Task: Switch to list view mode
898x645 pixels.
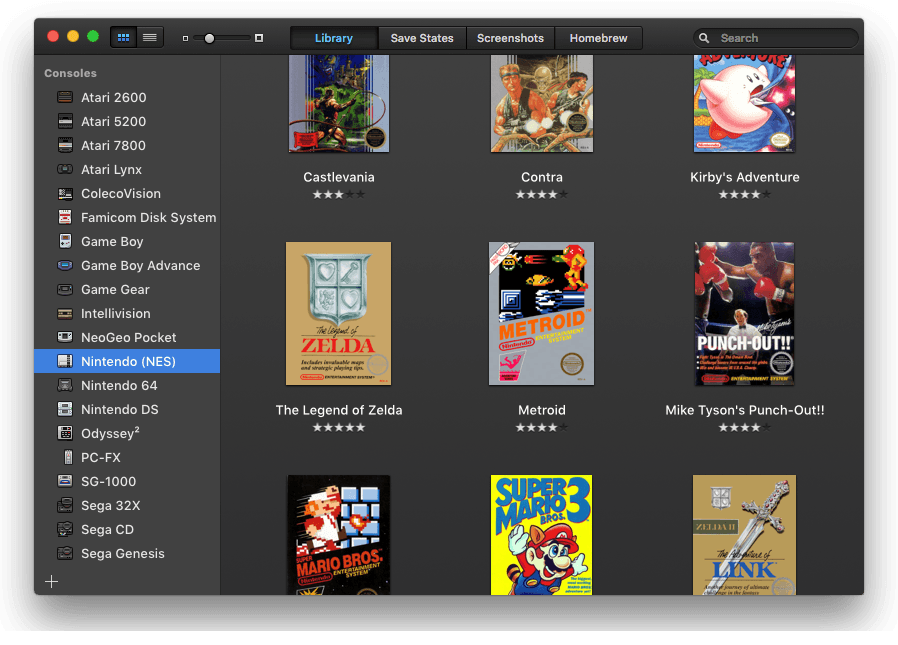Action: tap(150, 36)
